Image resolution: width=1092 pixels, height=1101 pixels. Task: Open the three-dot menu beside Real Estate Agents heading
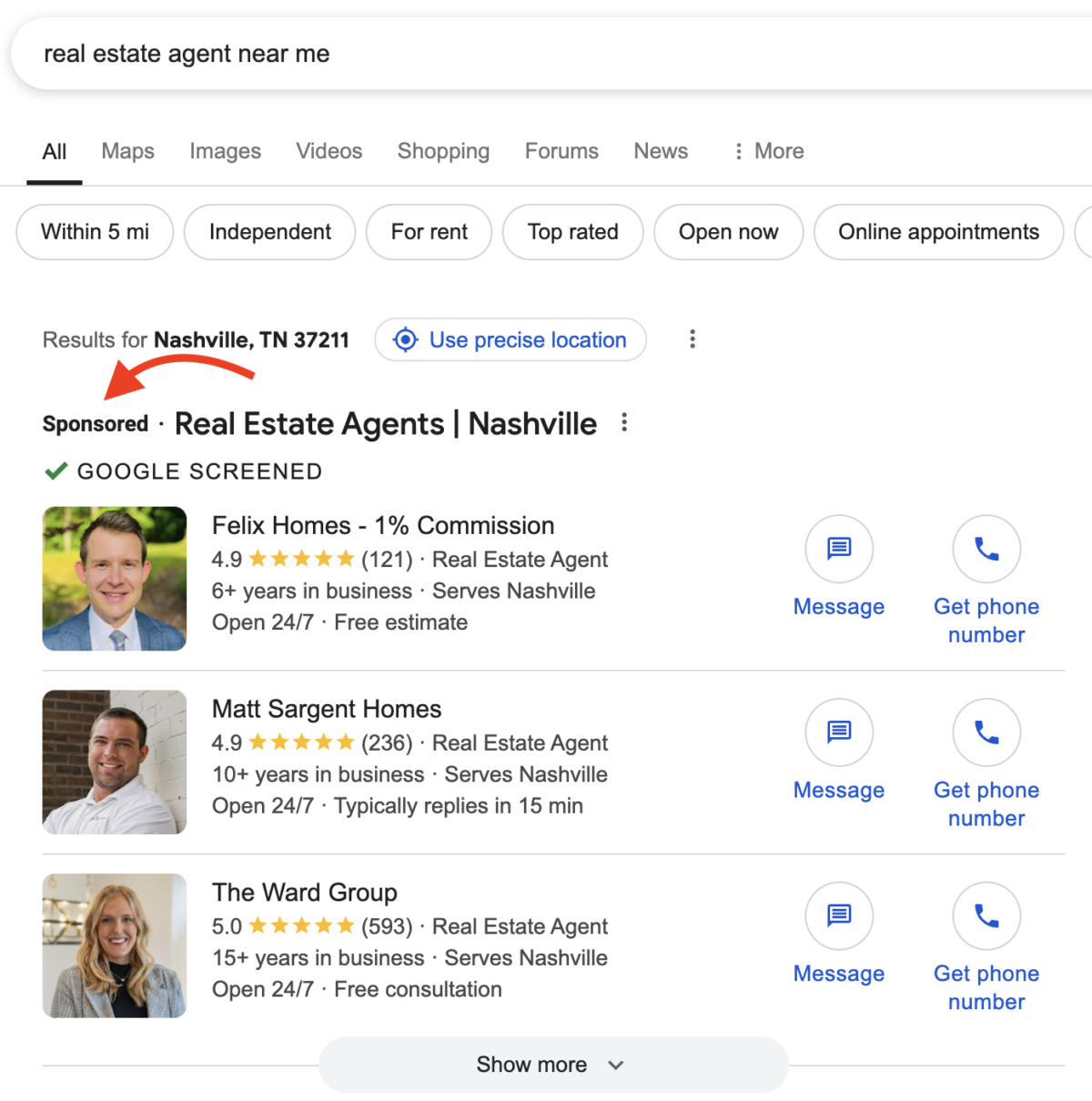click(624, 423)
